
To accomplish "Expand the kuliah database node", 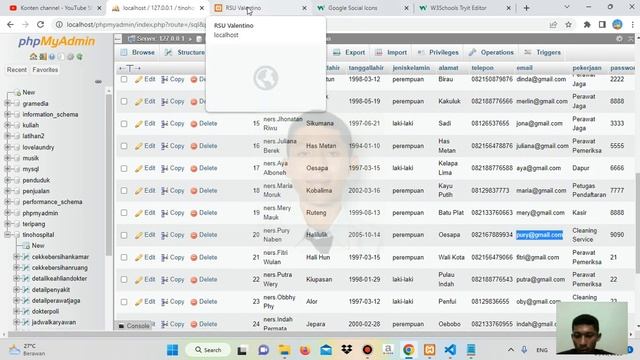I will [7, 125].
